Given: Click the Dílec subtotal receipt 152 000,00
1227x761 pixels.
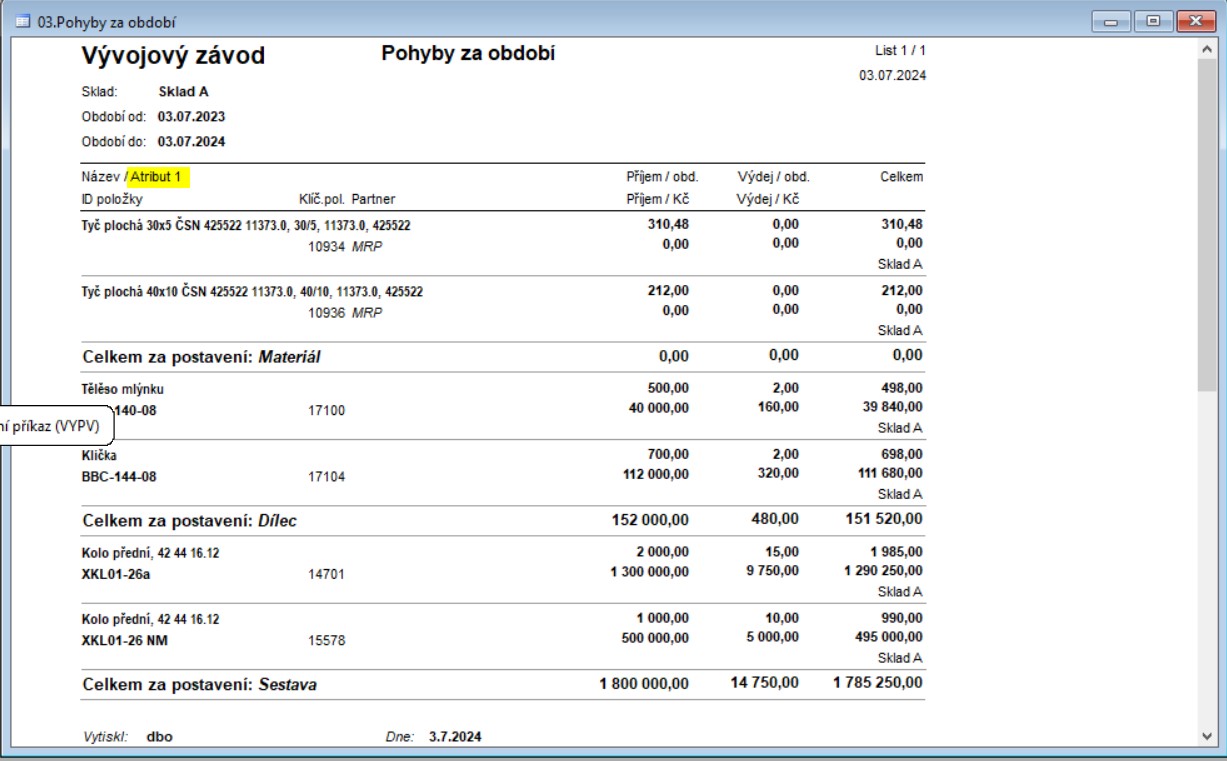Looking at the screenshot, I should click(650, 519).
